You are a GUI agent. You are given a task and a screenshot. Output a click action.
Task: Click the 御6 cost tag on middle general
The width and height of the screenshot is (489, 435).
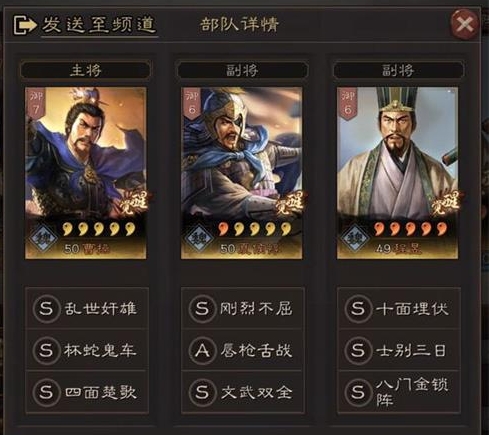[191, 103]
